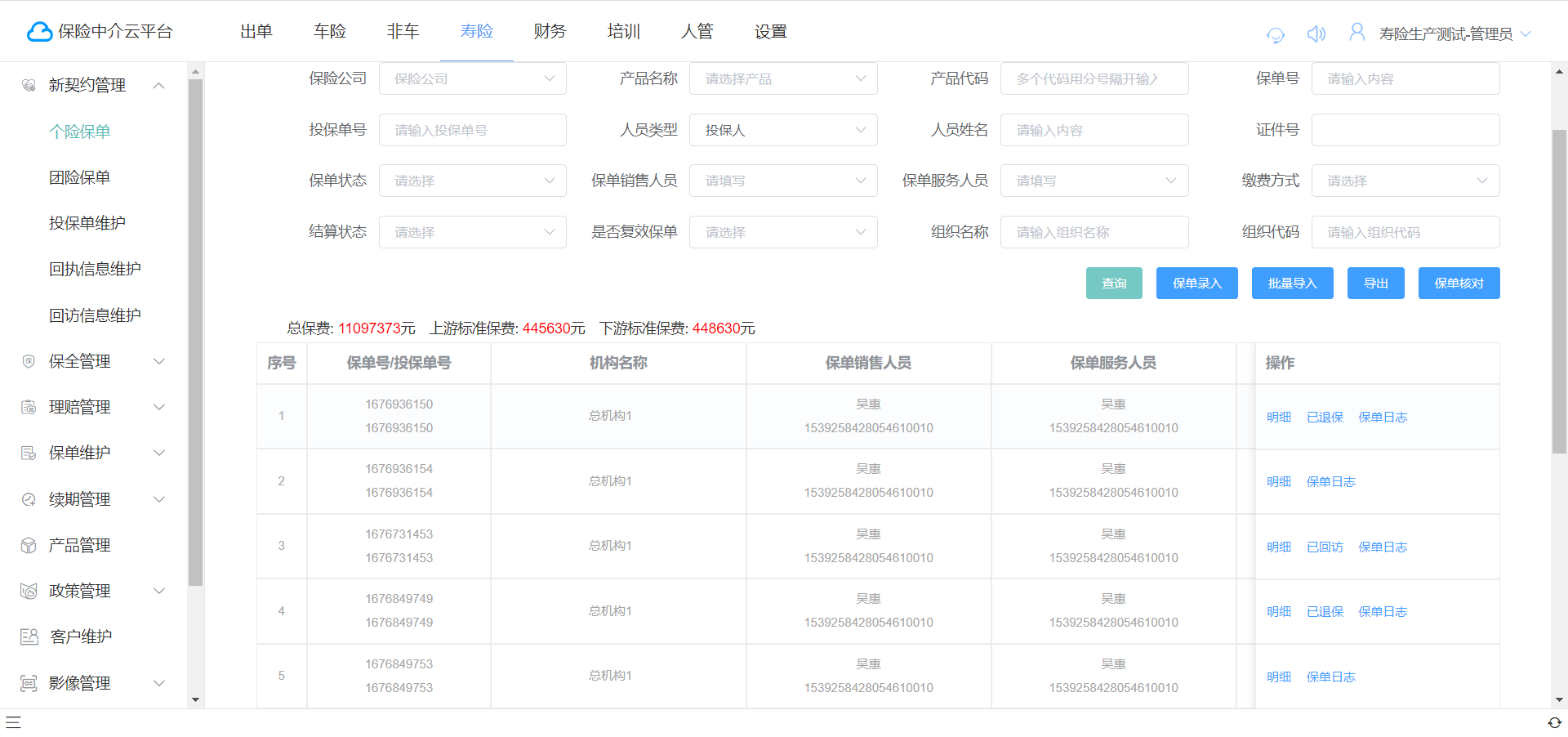The width and height of the screenshot is (1568, 737).
Task: Expand the 保单维护 menu chevron
Action: click(x=159, y=453)
